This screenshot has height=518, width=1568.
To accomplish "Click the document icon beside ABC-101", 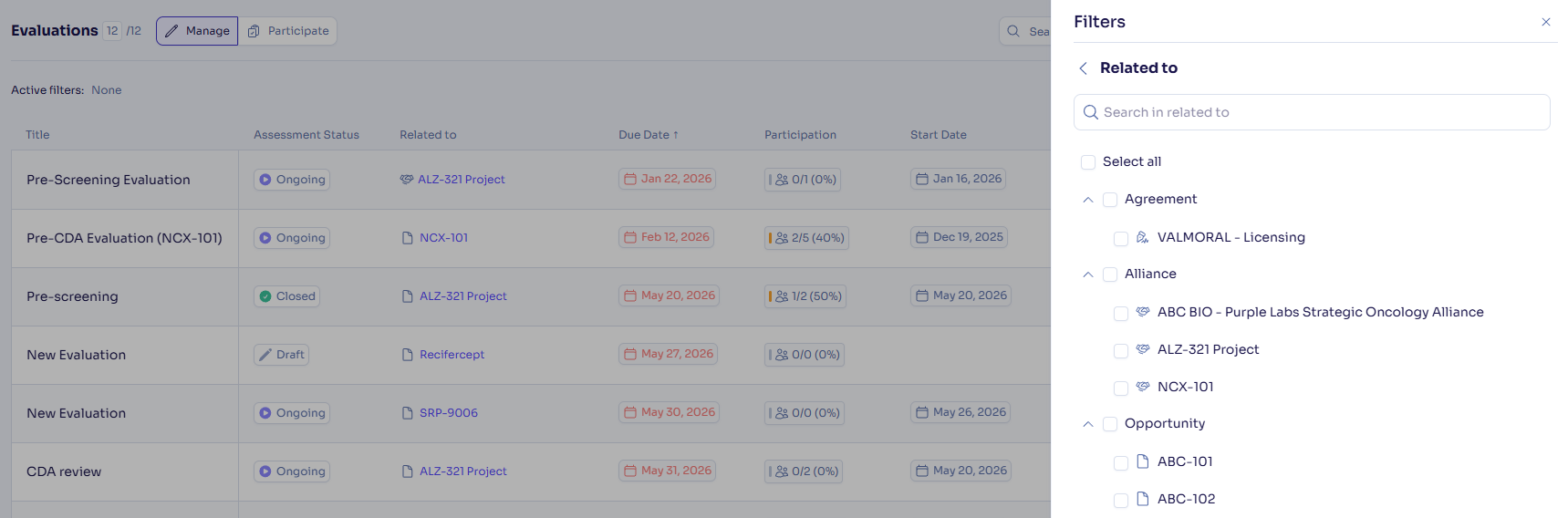I will pyautogui.click(x=1143, y=461).
